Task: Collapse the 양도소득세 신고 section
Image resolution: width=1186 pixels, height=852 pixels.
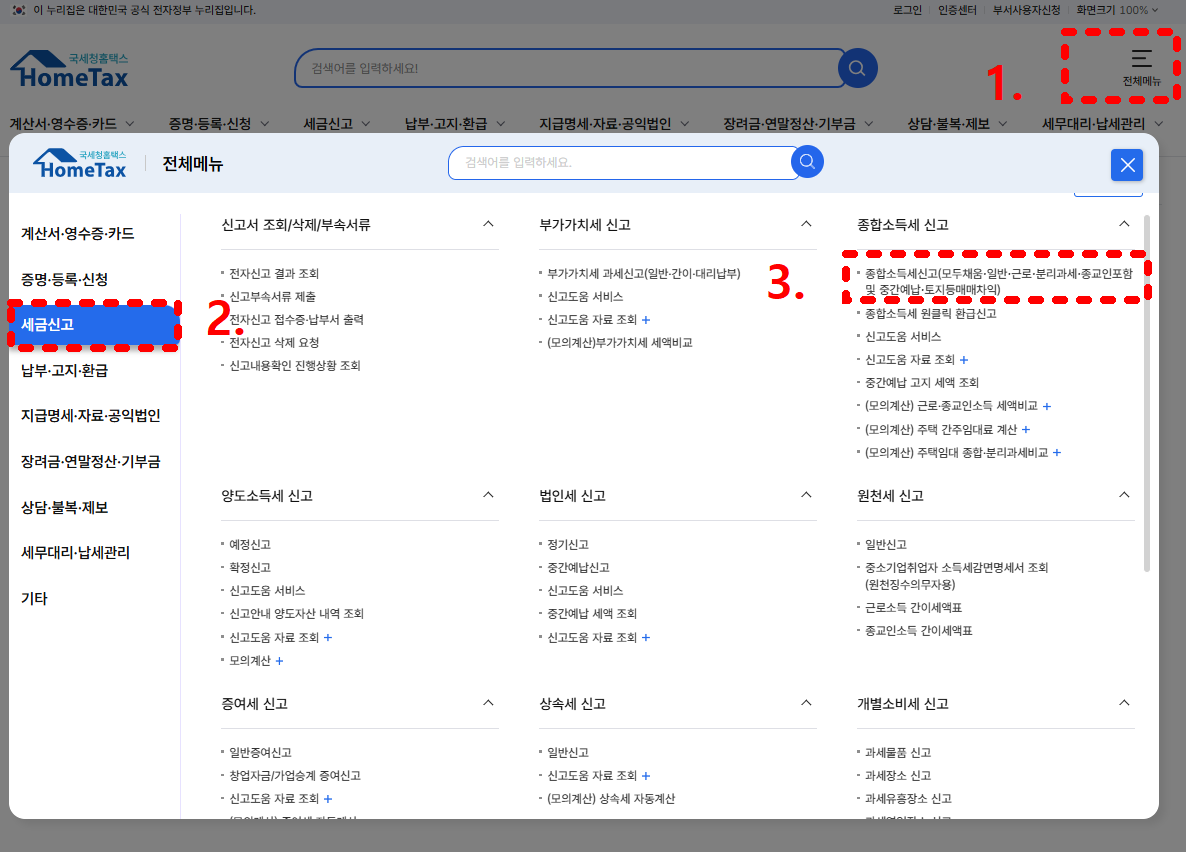Action: pos(489,495)
